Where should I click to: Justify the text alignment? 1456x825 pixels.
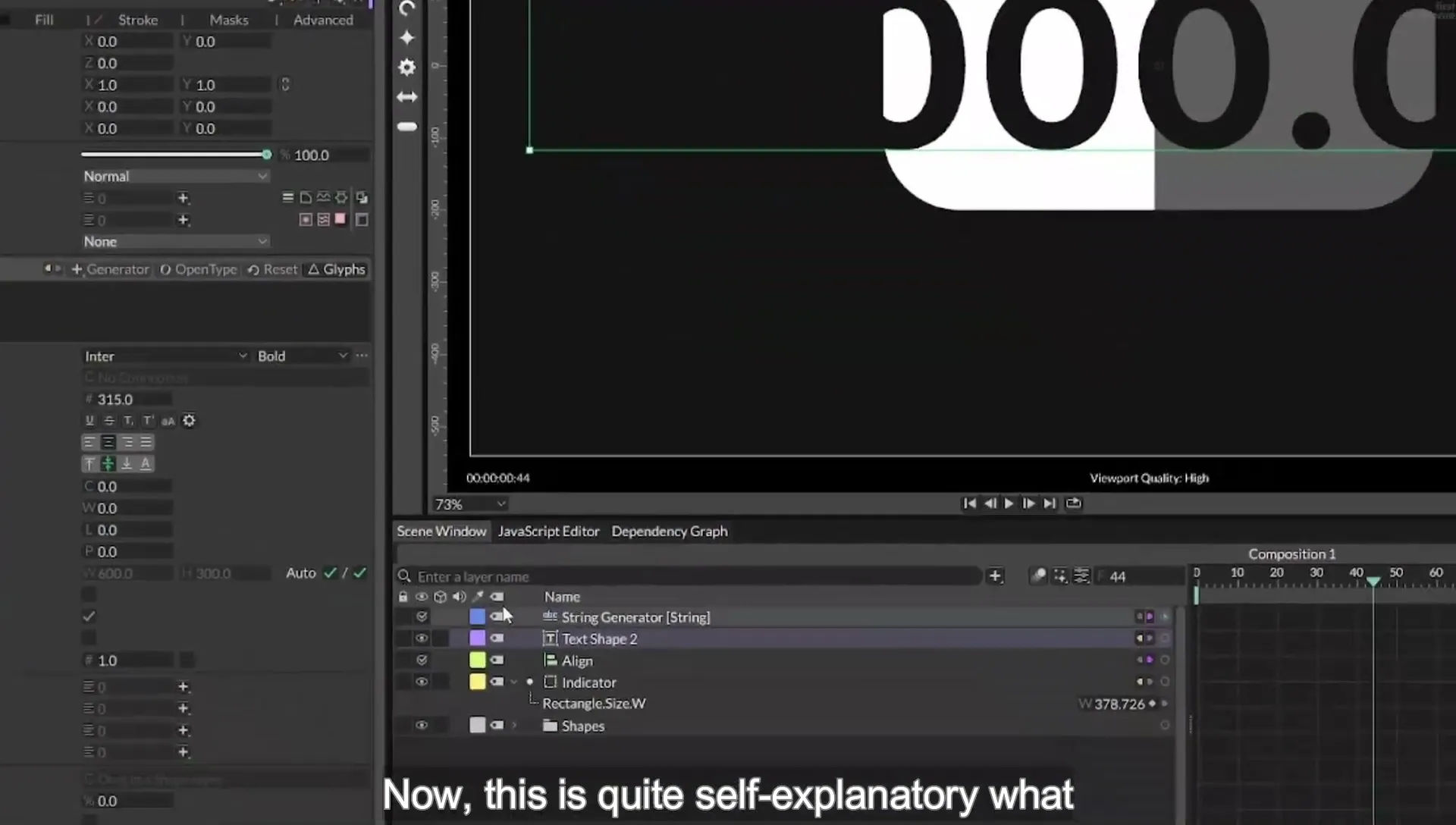146,442
